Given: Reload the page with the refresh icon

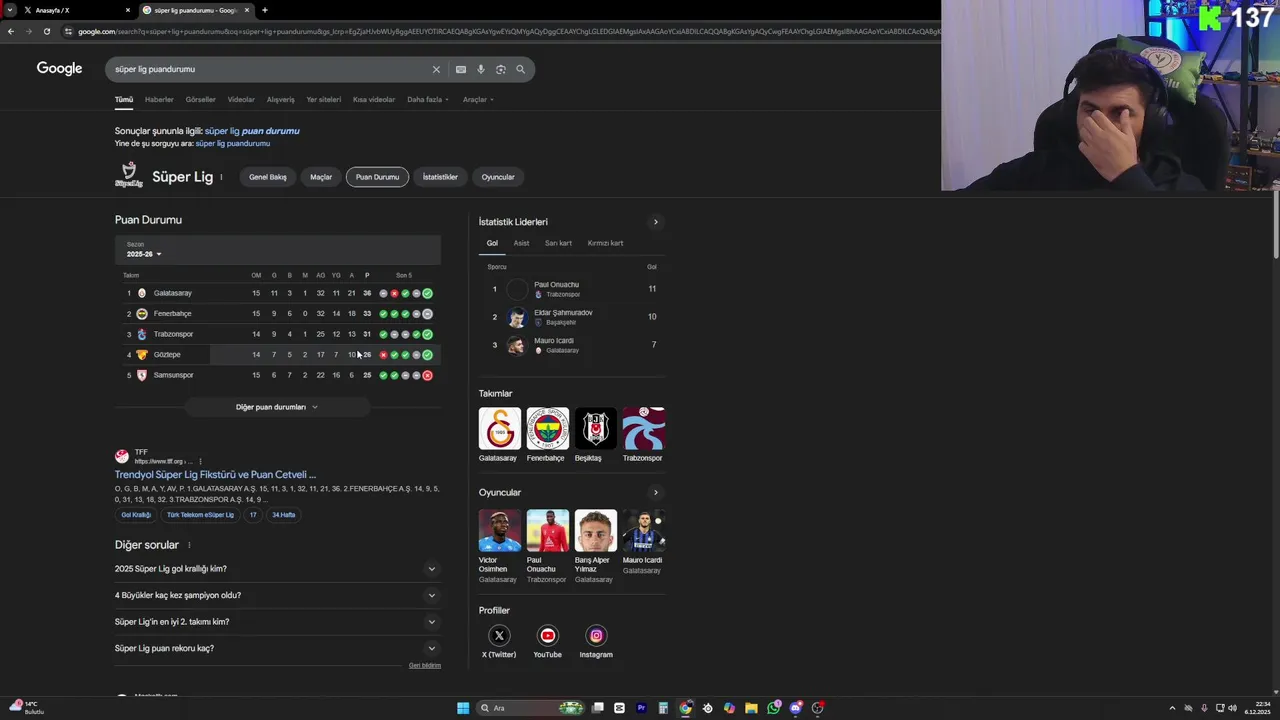Looking at the screenshot, I should (46, 31).
